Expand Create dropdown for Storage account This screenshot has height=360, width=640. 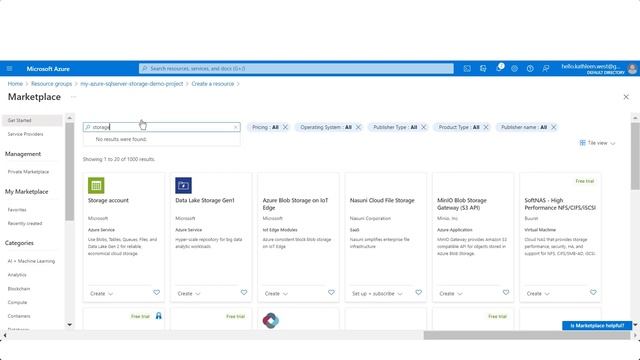coord(101,293)
